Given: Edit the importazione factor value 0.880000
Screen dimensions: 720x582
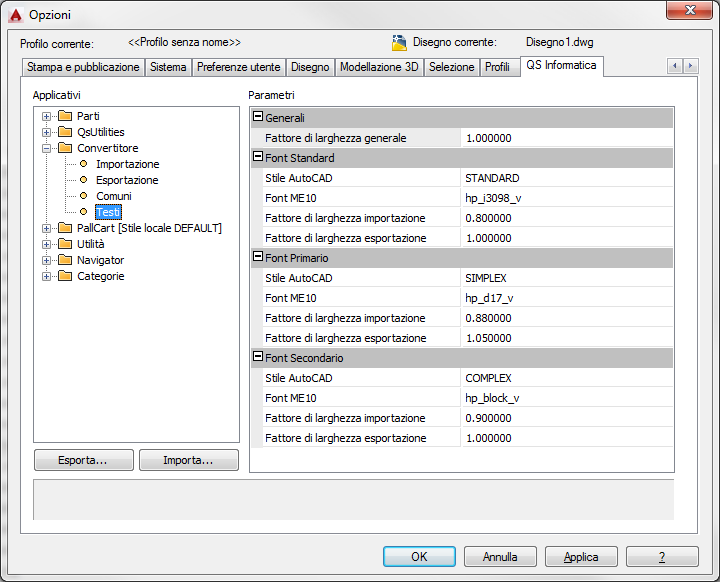Looking at the screenshot, I should [568, 318].
